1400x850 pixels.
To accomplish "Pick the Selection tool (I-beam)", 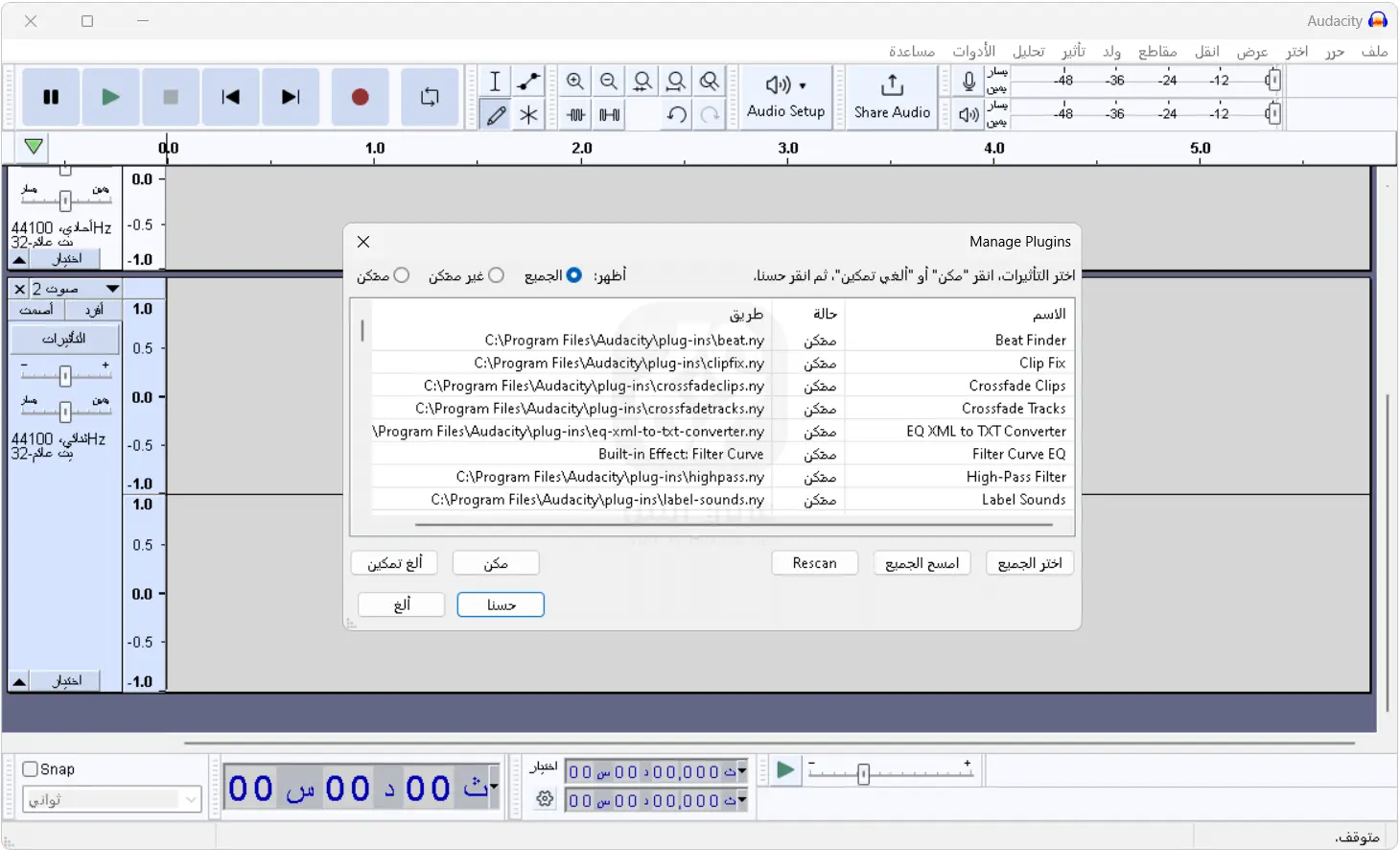I will click(495, 82).
